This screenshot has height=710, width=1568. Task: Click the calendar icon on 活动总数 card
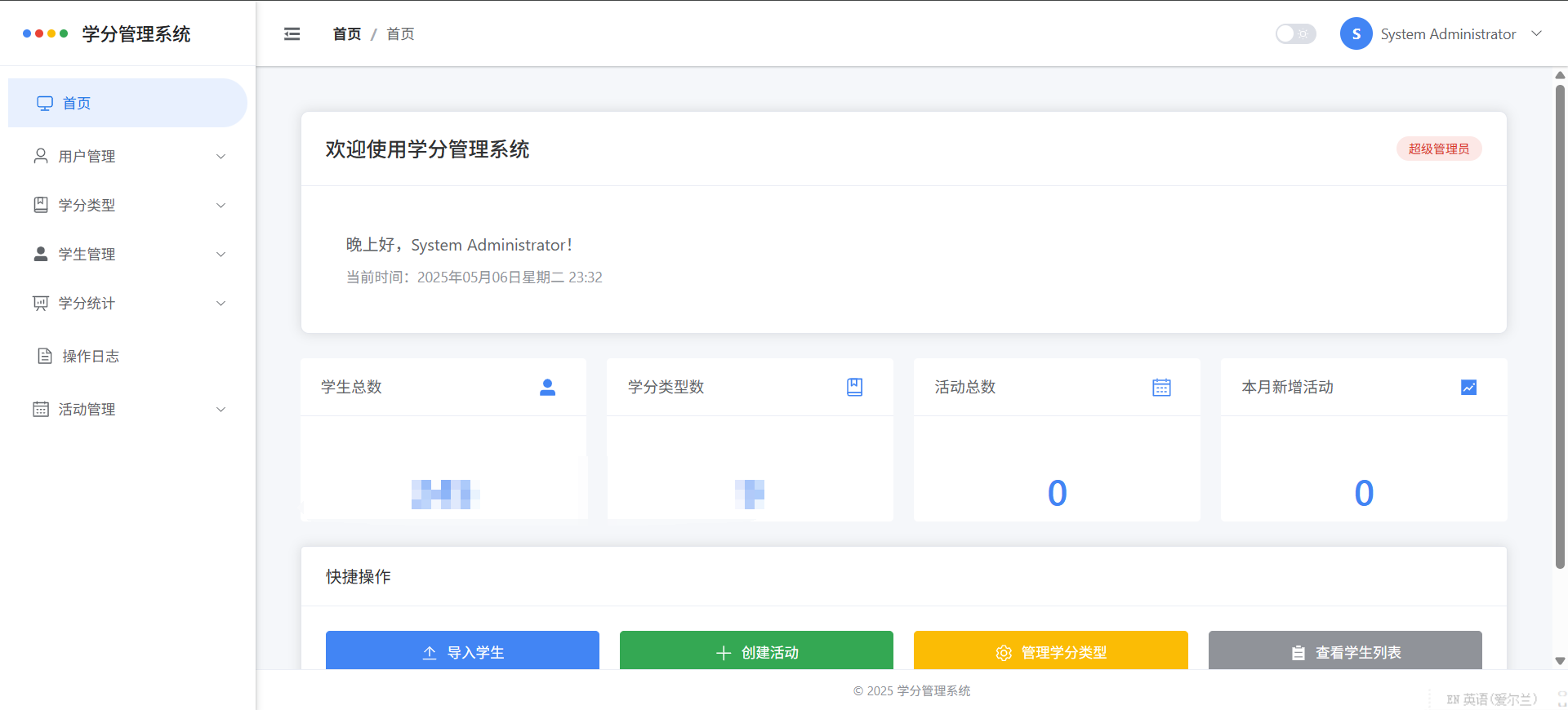(x=1161, y=387)
